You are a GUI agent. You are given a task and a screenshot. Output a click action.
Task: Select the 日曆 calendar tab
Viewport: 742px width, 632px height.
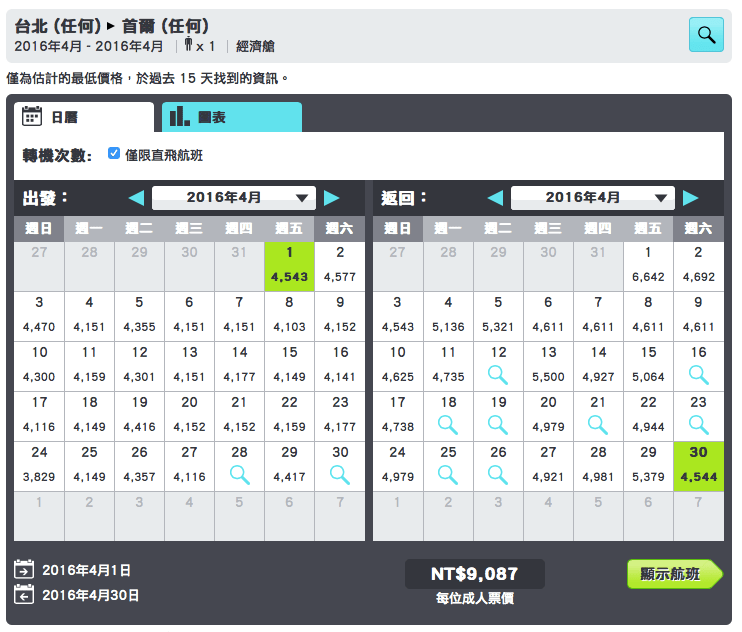(84, 117)
